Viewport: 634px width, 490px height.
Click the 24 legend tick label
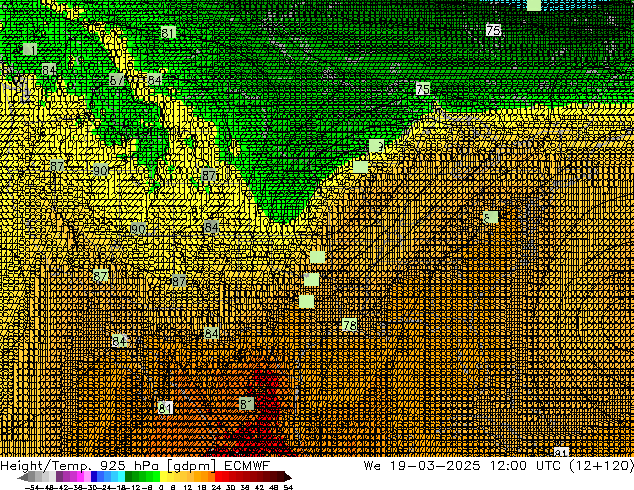tap(216, 487)
